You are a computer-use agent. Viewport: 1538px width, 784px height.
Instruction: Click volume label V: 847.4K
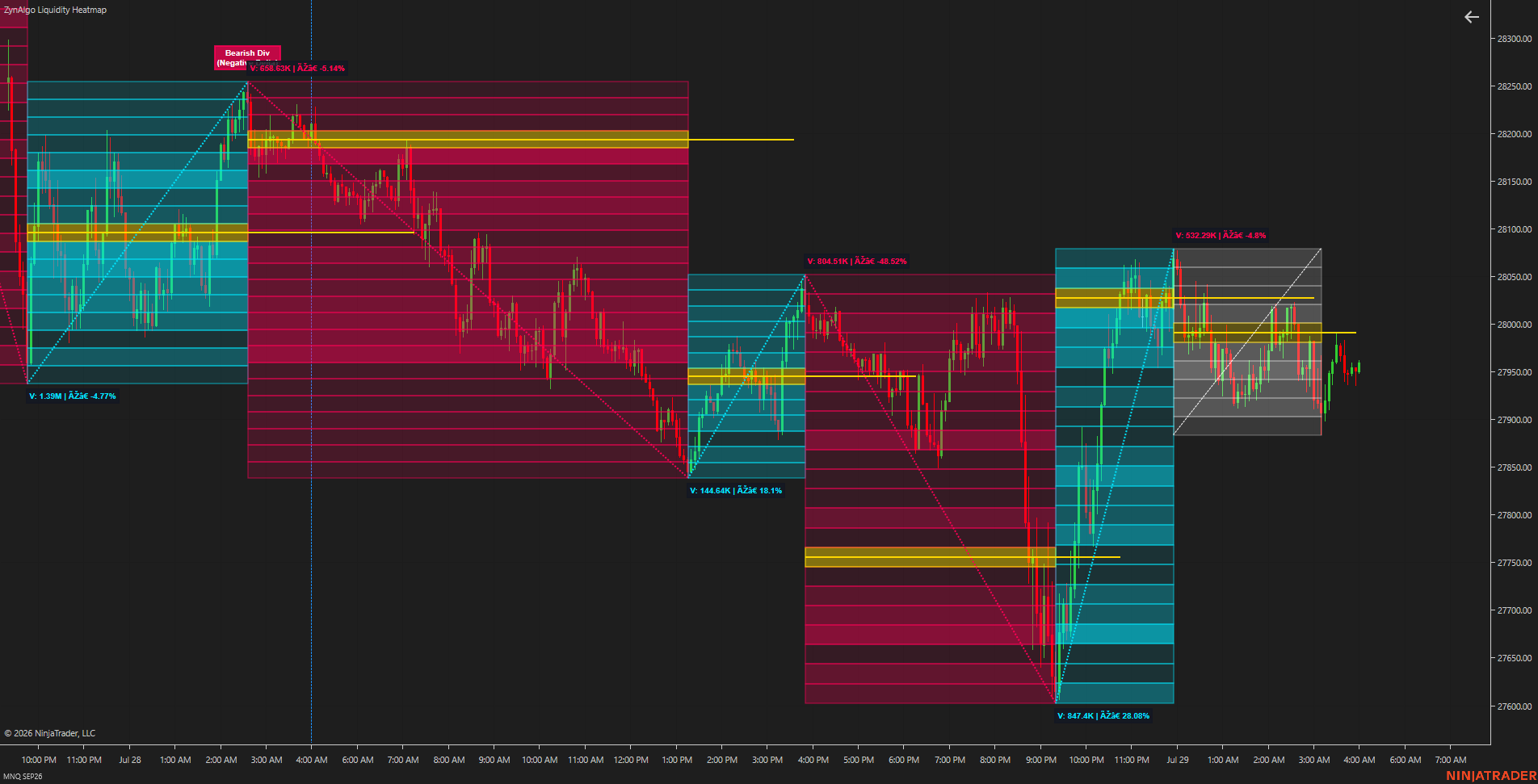coord(1103,716)
